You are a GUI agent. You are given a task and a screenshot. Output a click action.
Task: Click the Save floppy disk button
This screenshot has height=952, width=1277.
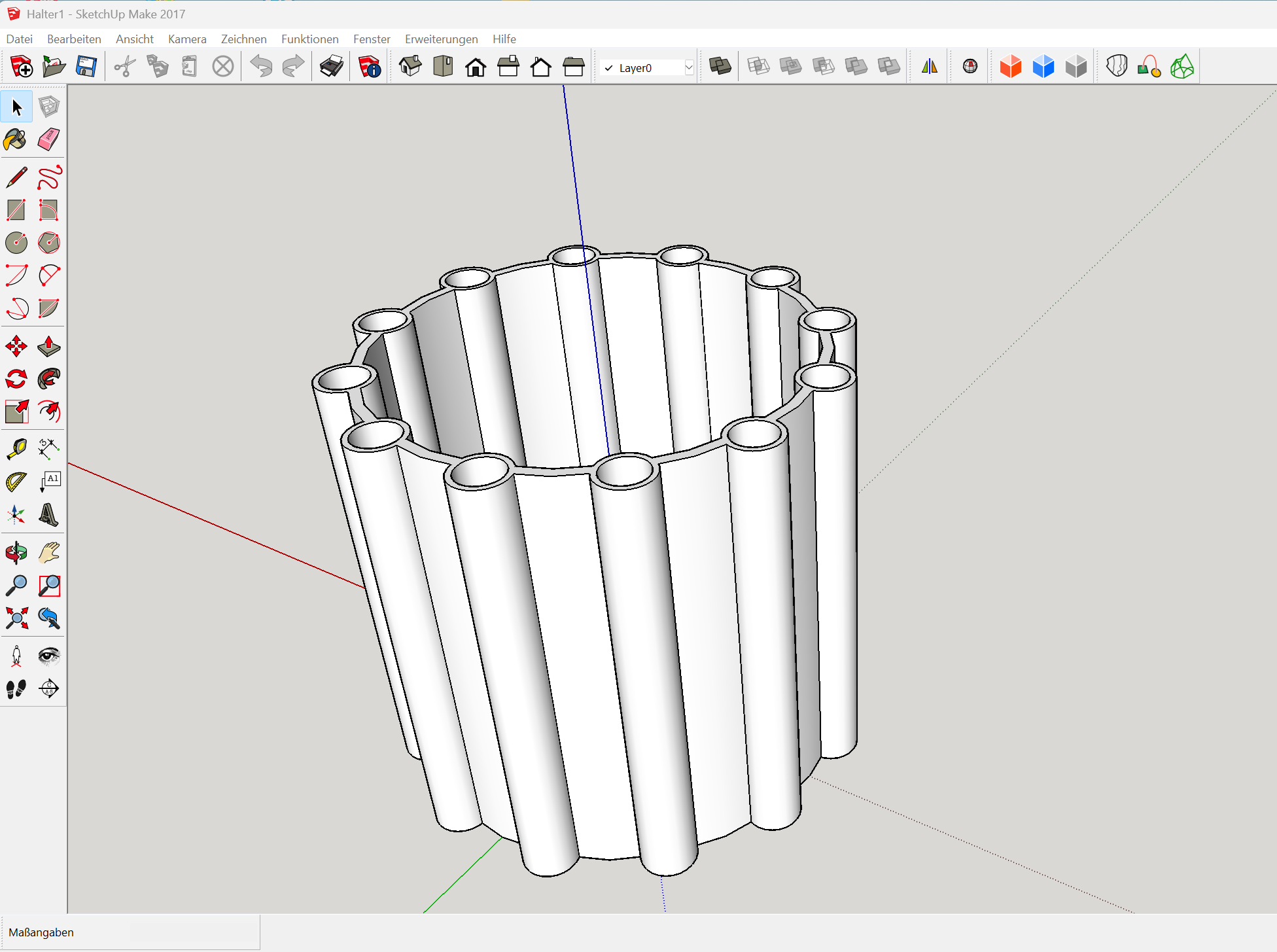[x=86, y=67]
